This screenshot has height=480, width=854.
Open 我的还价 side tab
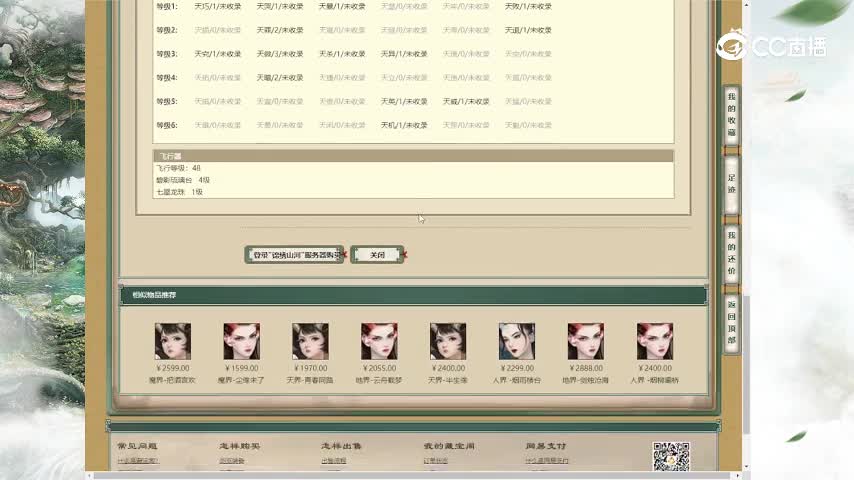click(731, 253)
